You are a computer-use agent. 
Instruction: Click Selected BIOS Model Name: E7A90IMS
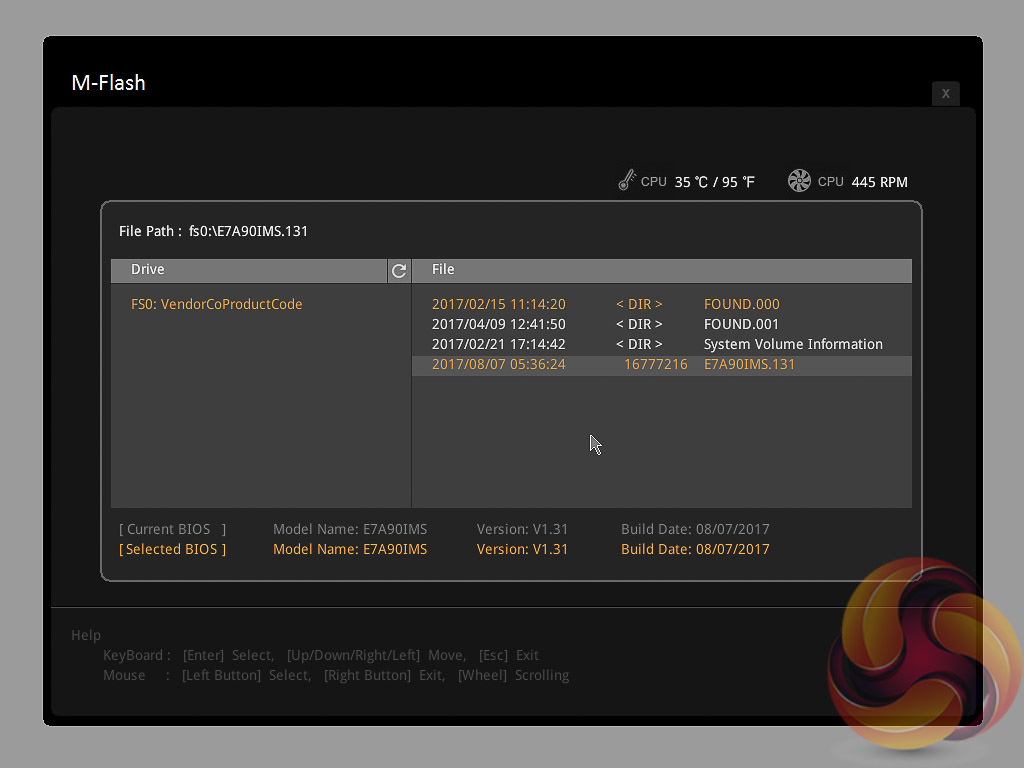[350, 549]
